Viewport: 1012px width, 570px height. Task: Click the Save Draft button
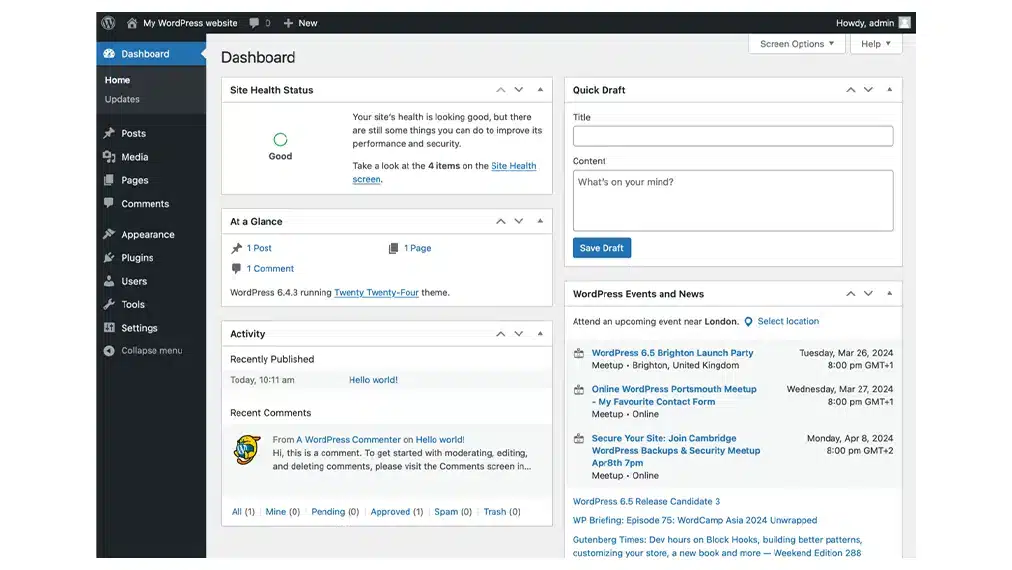602,248
